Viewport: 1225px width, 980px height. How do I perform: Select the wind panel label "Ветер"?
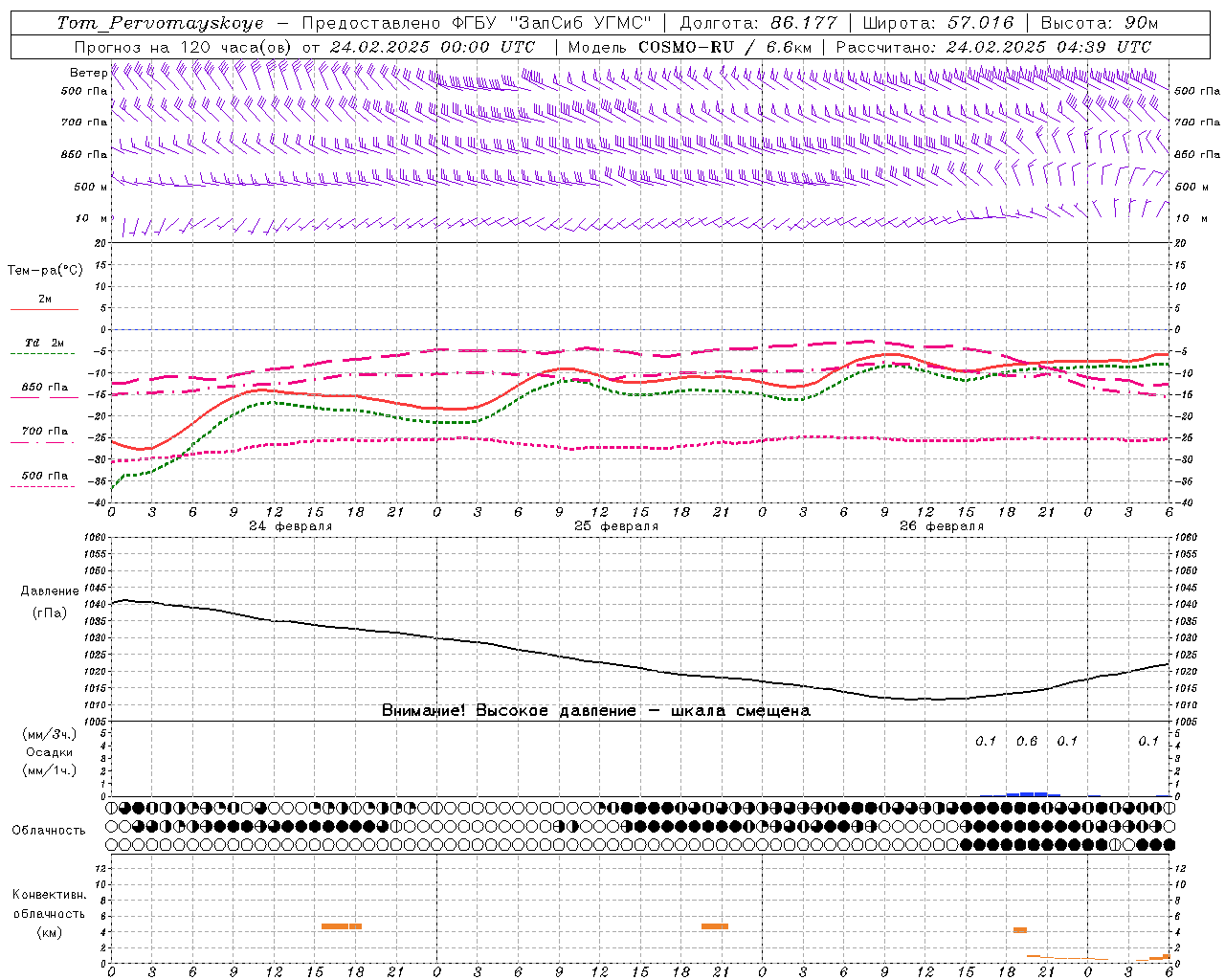coord(88,73)
